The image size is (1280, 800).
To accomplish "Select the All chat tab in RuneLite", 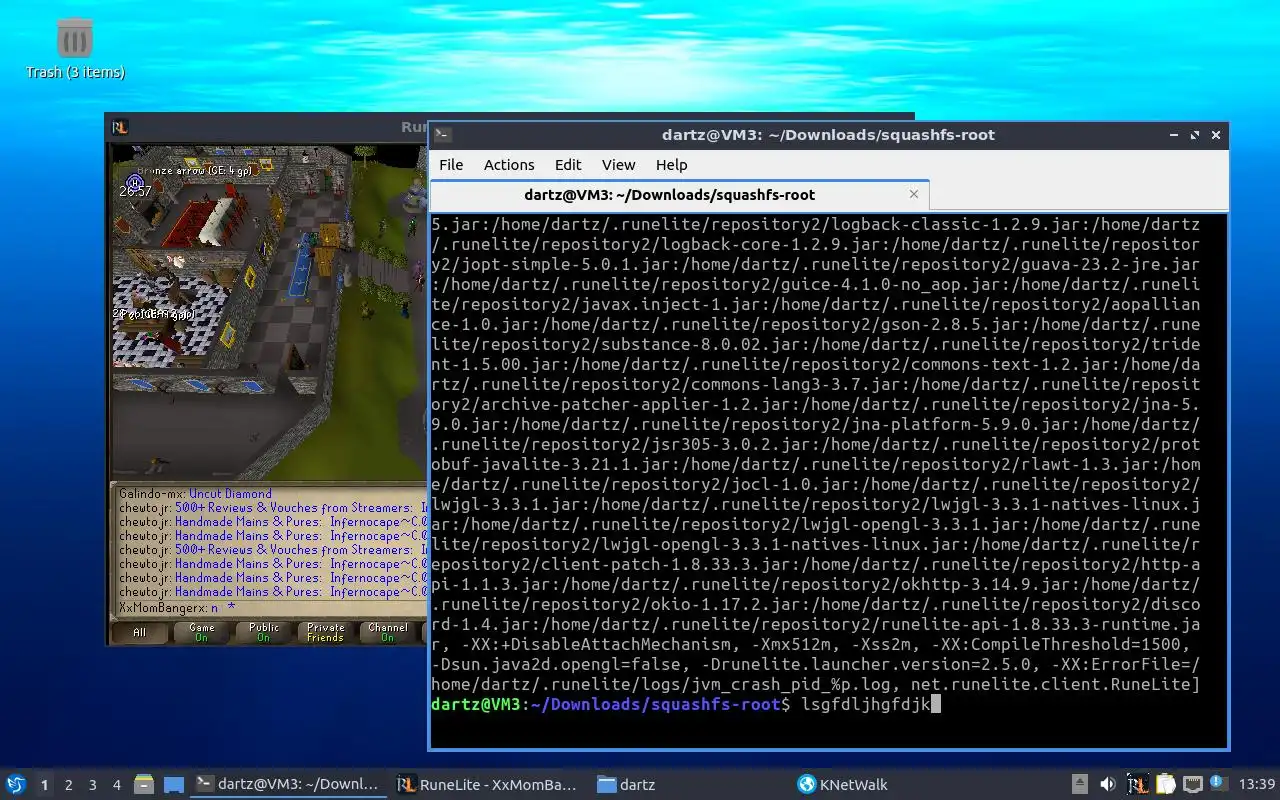I will tap(139, 632).
